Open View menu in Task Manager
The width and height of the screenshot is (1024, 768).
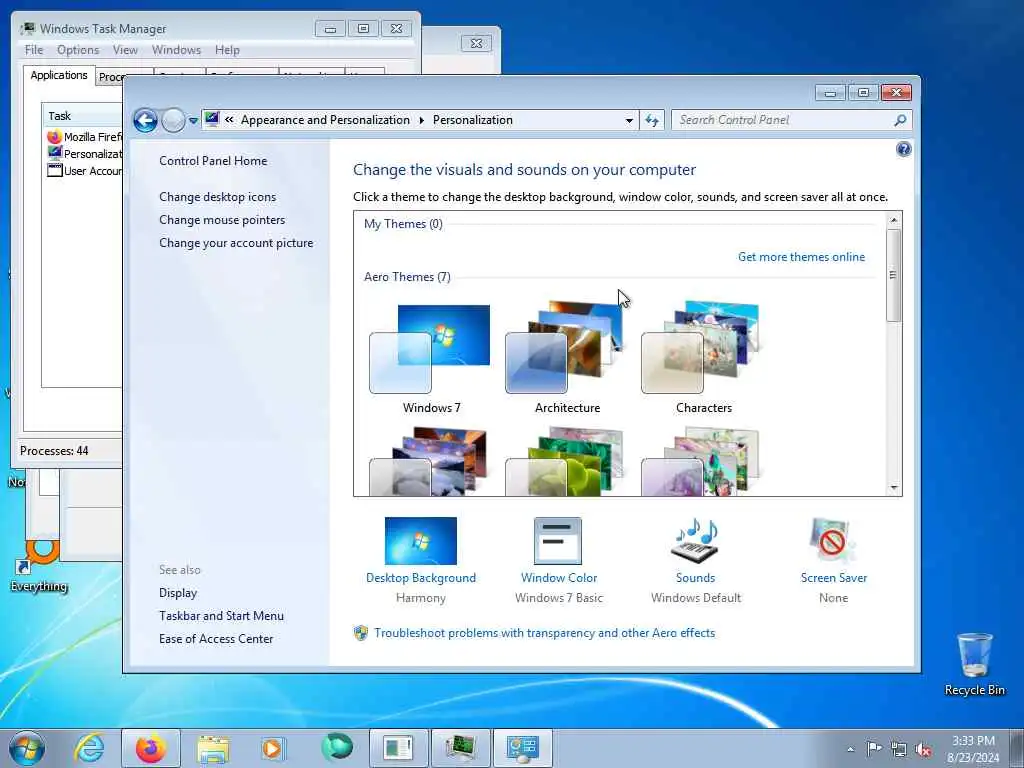pos(125,50)
